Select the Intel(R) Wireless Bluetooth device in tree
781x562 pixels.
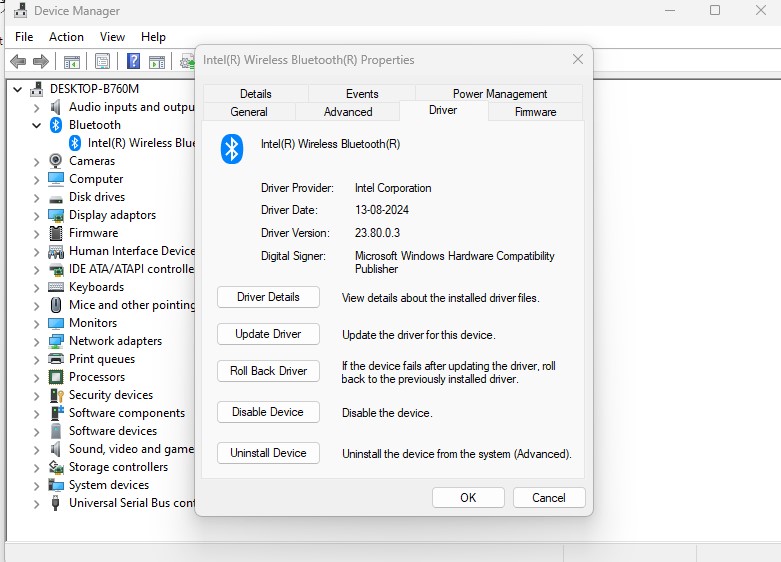pos(140,143)
